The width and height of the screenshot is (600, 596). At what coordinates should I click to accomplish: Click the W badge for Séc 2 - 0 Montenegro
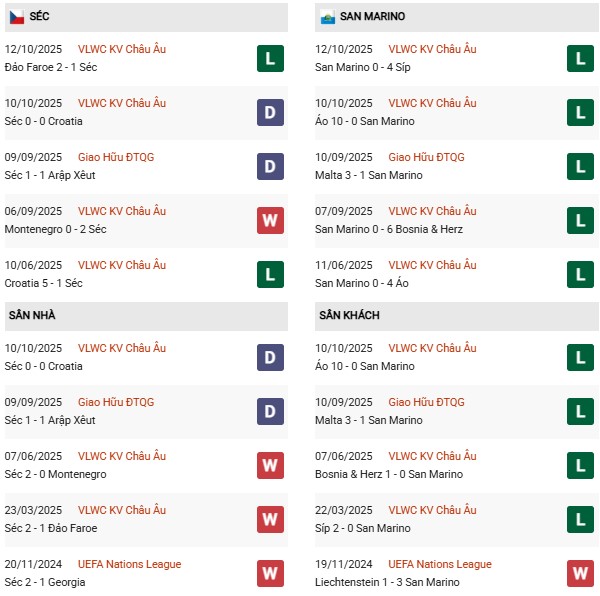pyautogui.click(x=269, y=465)
